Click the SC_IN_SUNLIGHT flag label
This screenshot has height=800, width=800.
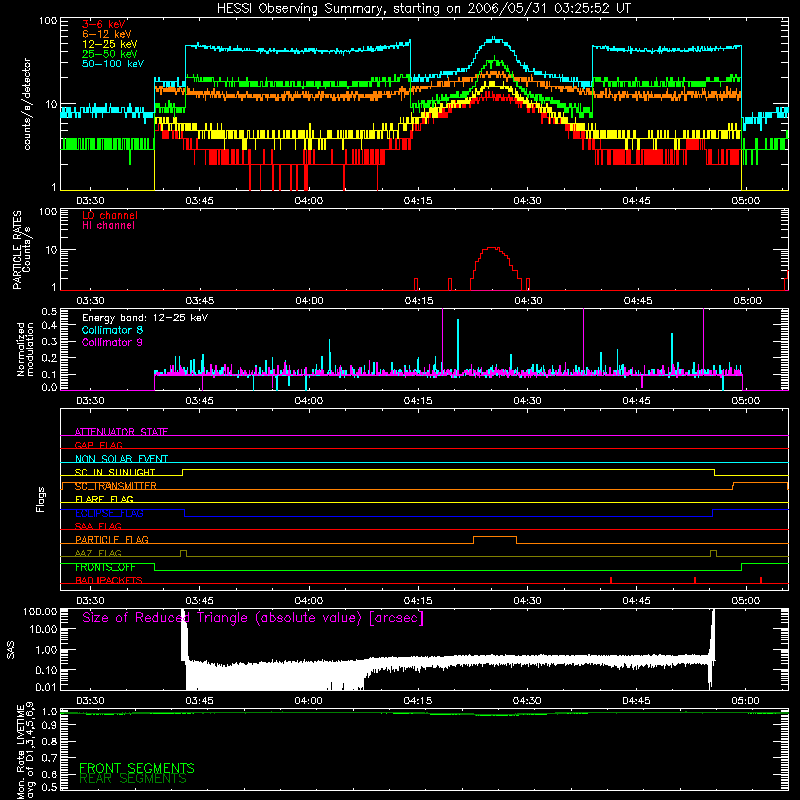[x=115, y=472]
